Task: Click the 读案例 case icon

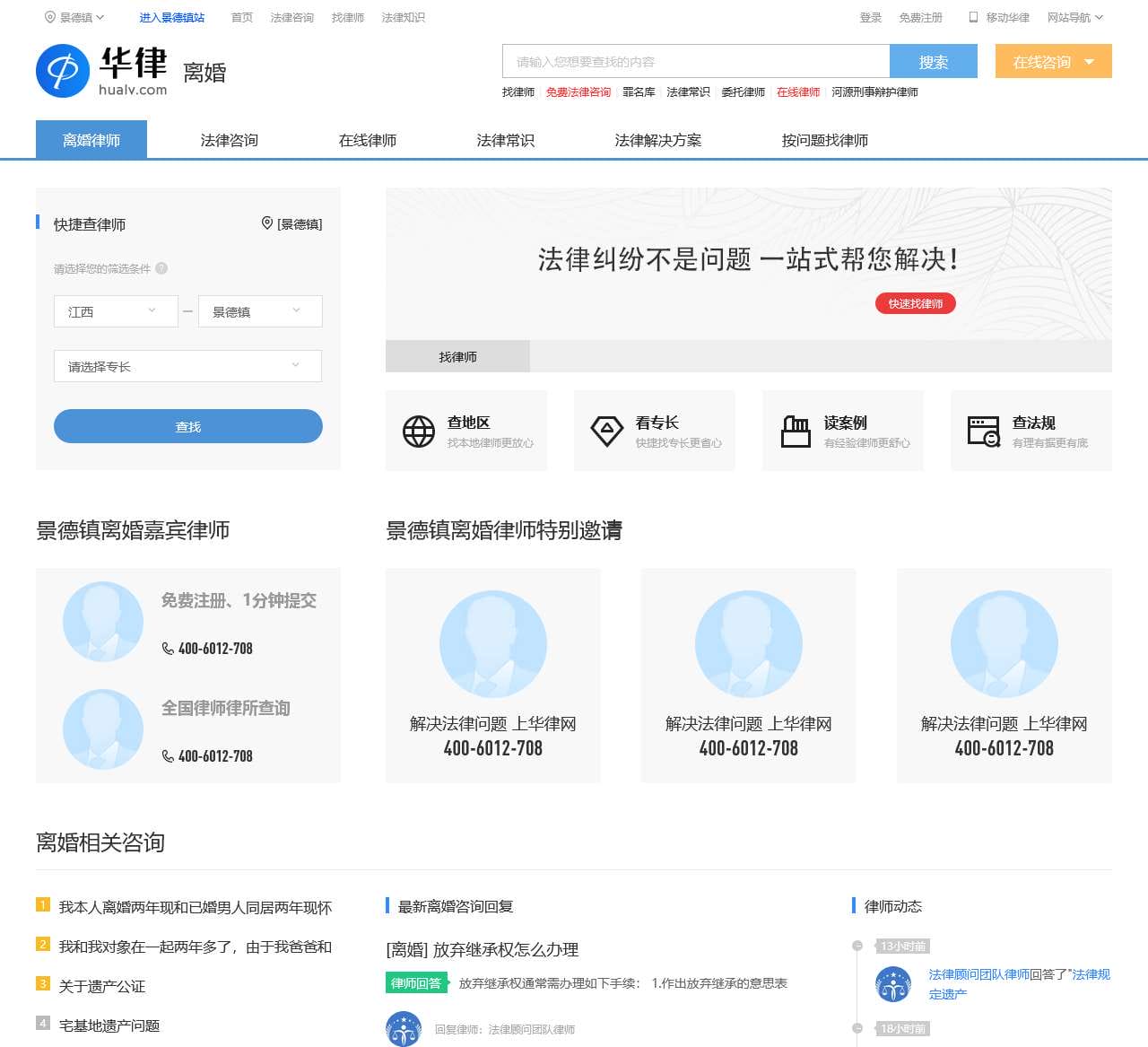Action: (x=796, y=432)
